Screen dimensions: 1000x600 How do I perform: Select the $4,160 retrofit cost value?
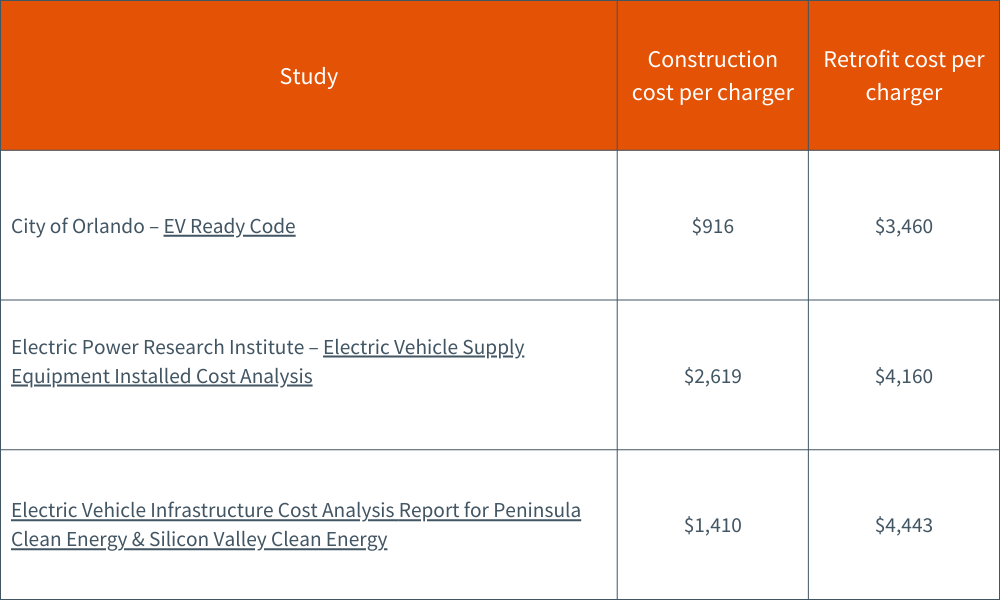pyautogui.click(x=904, y=376)
